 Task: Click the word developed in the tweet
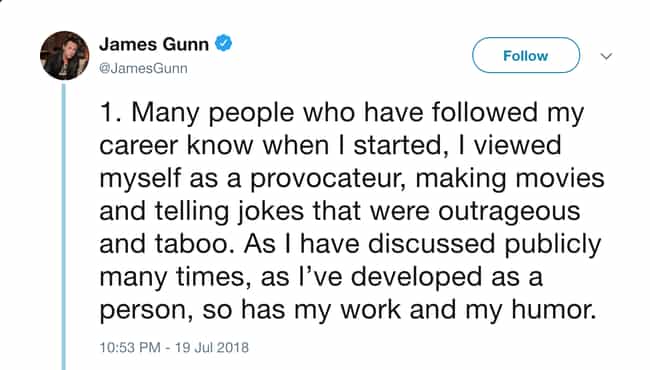tap(416, 278)
